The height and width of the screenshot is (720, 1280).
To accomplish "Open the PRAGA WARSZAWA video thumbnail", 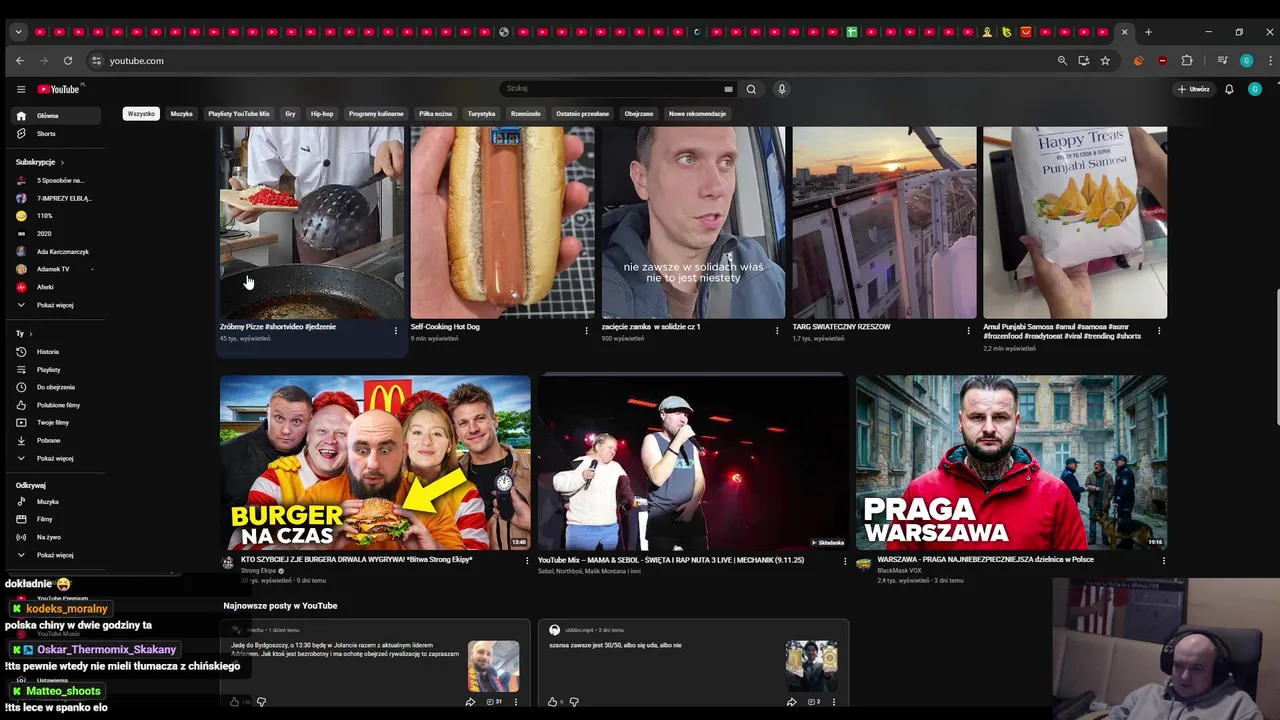I will (1011, 463).
